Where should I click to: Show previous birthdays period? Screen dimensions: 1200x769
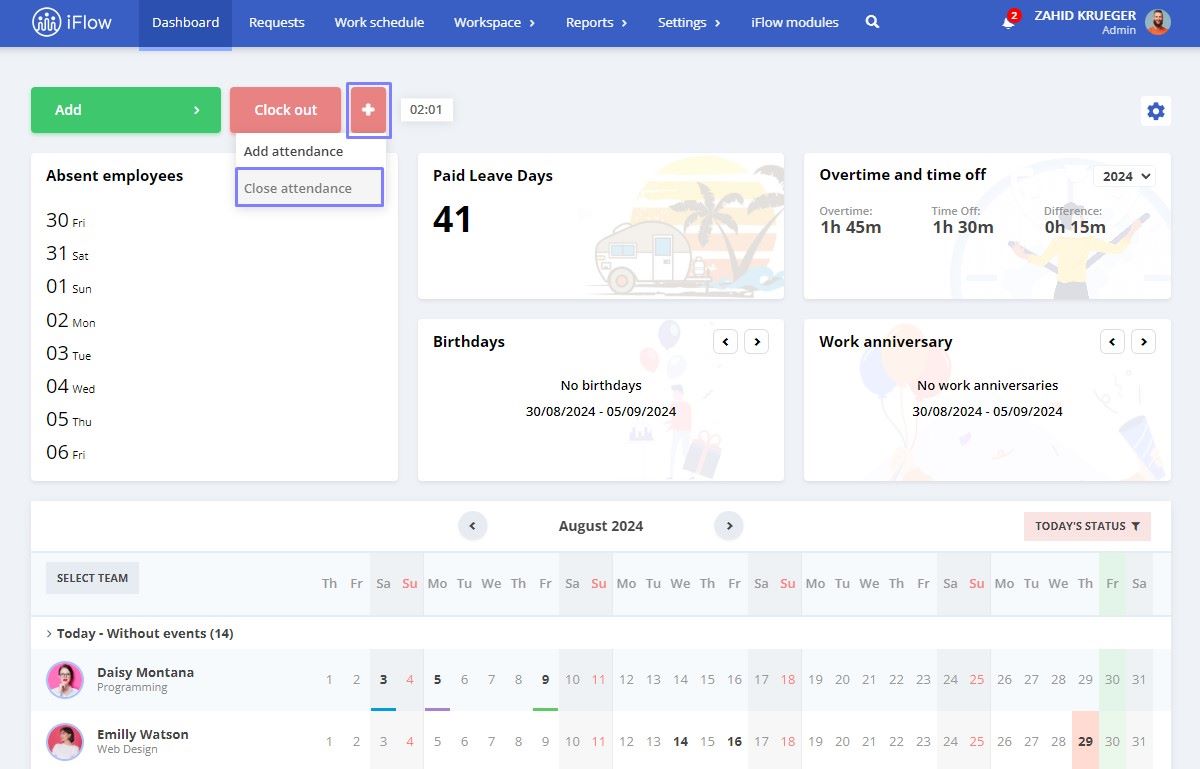click(x=726, y=342)
